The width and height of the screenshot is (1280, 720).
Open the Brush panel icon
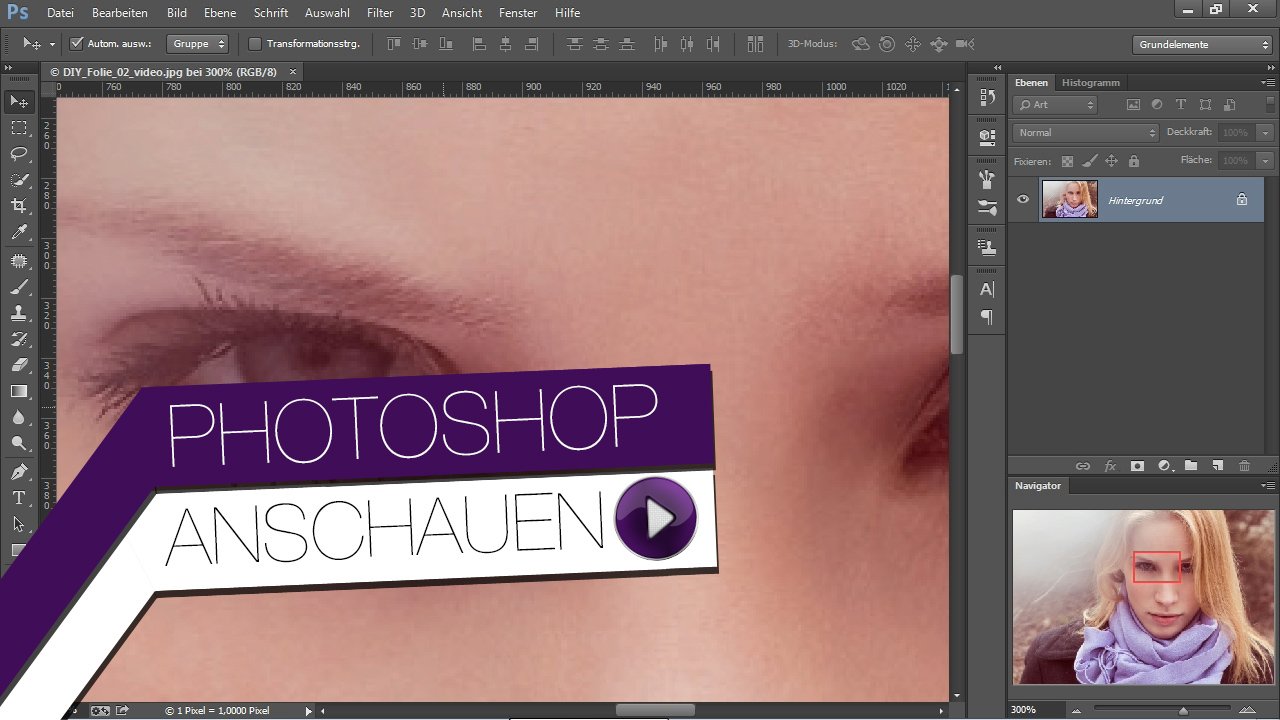point(987,208)
